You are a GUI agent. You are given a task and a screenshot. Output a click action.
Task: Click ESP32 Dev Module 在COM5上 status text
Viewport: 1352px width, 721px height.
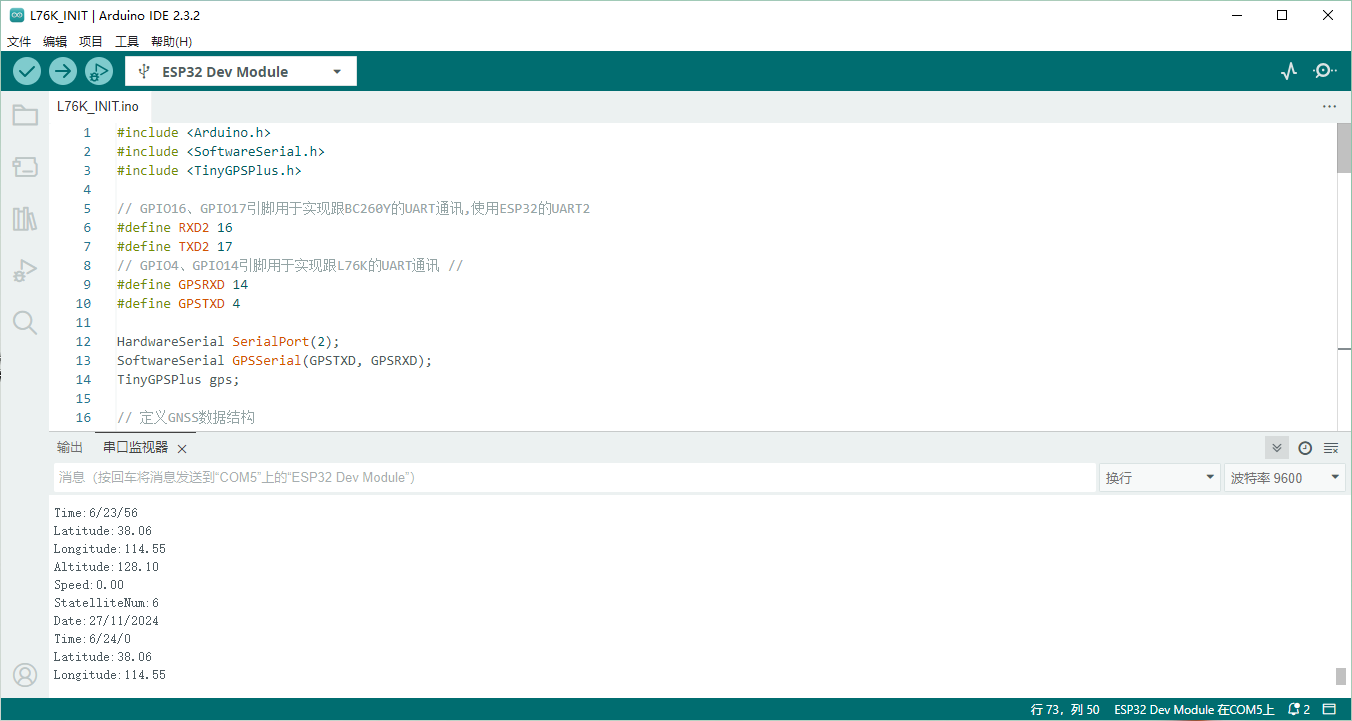[x=1194, y=709]
